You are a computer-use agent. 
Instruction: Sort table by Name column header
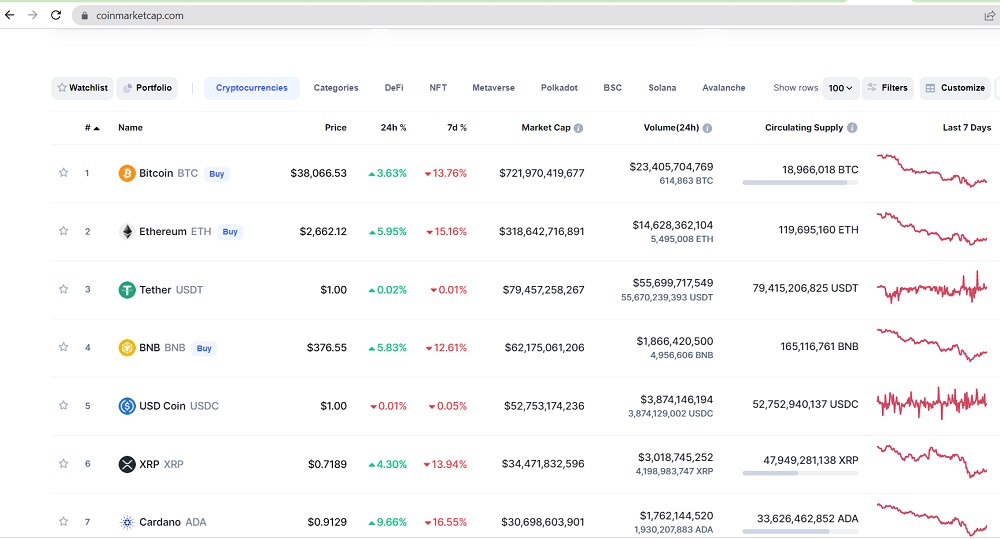pyautogui.click(x=130, y=128)
